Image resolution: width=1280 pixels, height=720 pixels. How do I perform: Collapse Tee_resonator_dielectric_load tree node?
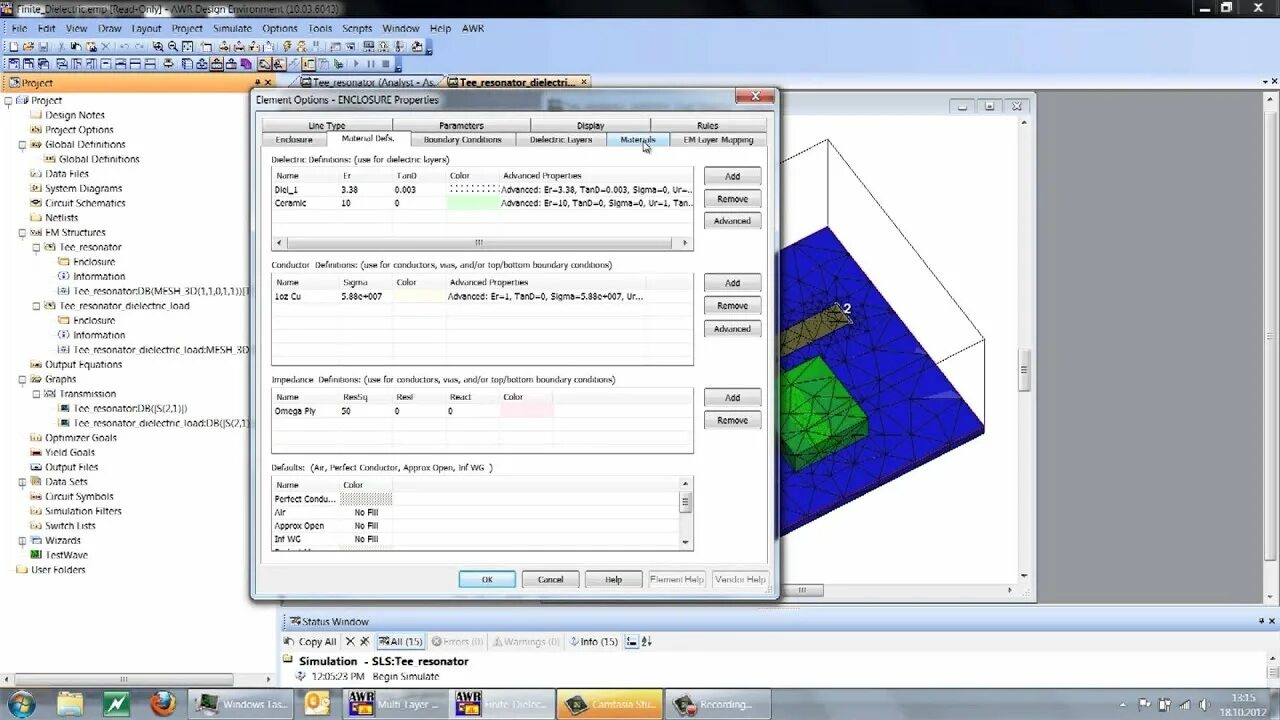pyautogui.click(x=37, y=306)
